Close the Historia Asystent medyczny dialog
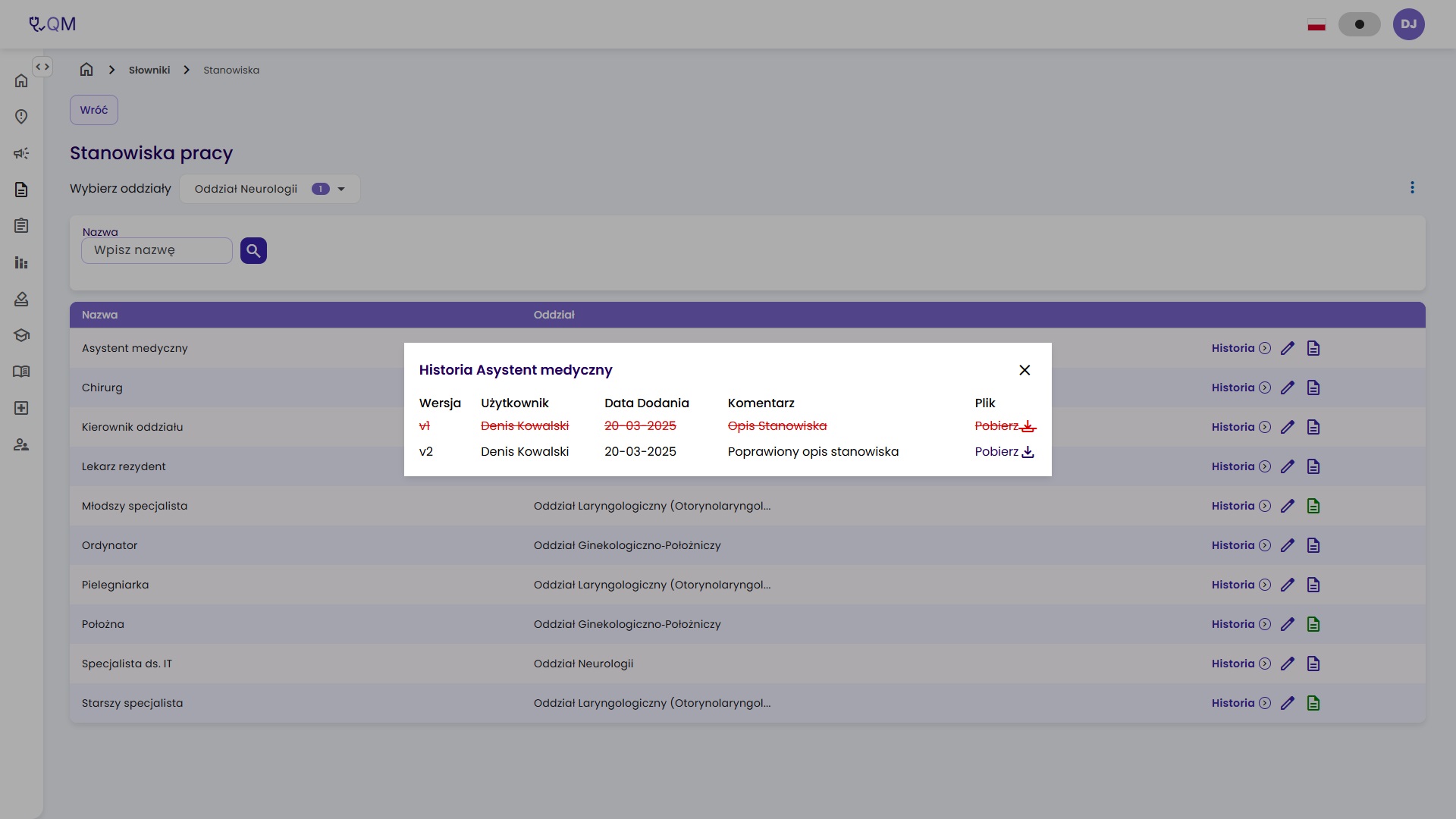Image resolution: width=1456 pixels, height=819 pixels. (1025, 370)
